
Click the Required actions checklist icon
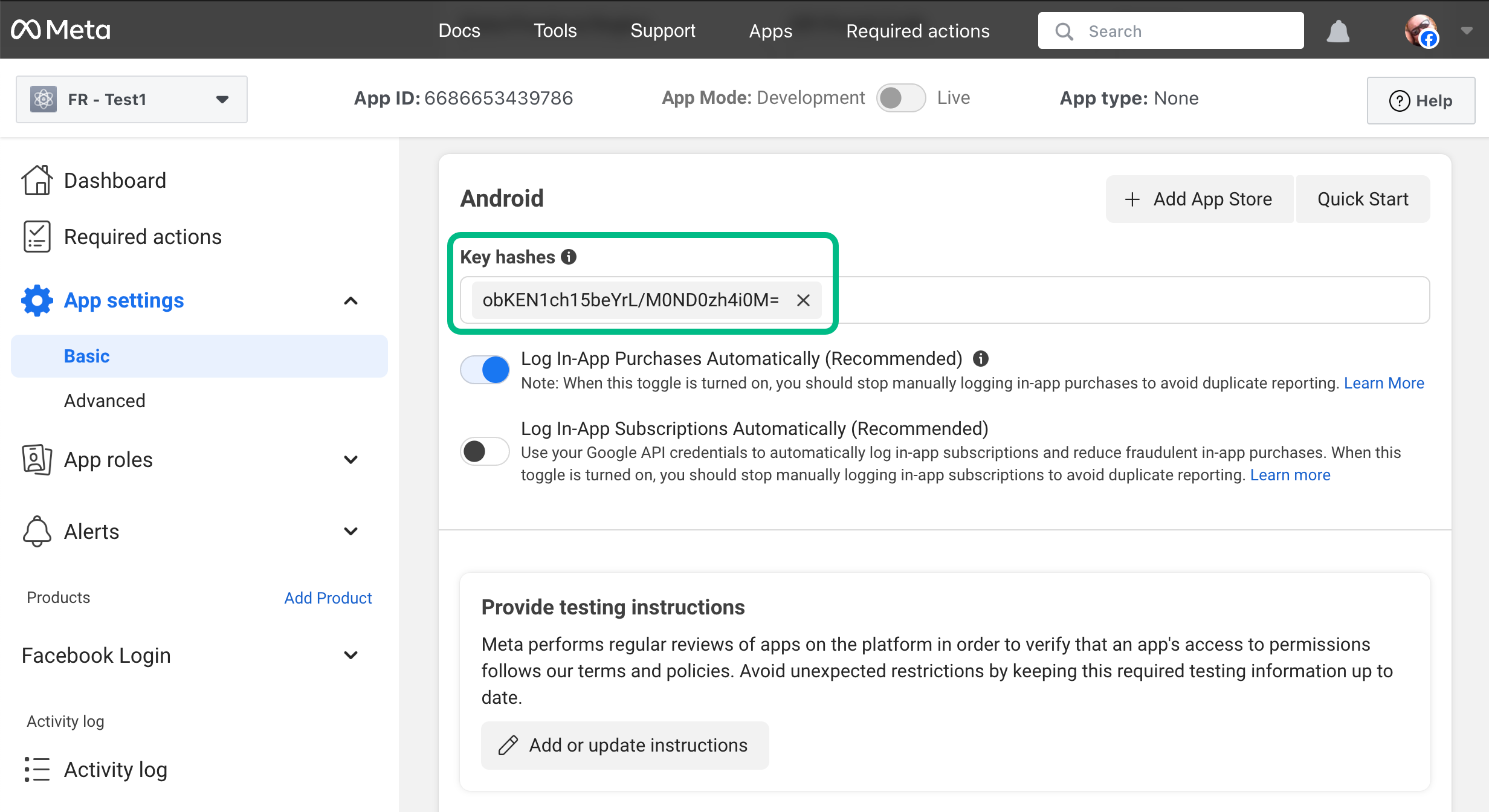tap(37, 236)
